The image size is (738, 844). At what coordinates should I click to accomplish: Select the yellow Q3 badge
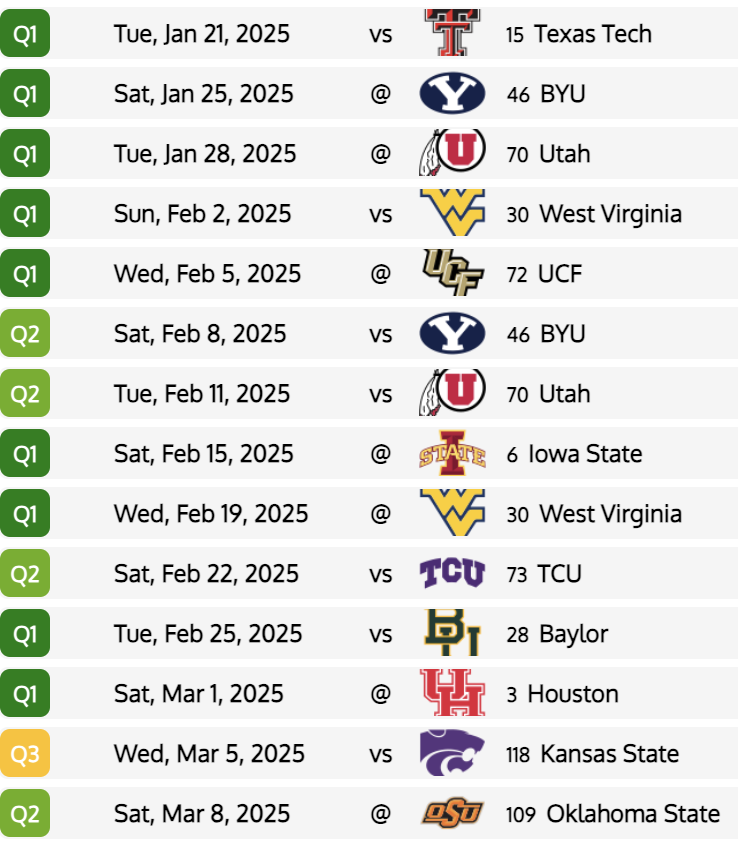pyautogui.click(x=25, y=753)
